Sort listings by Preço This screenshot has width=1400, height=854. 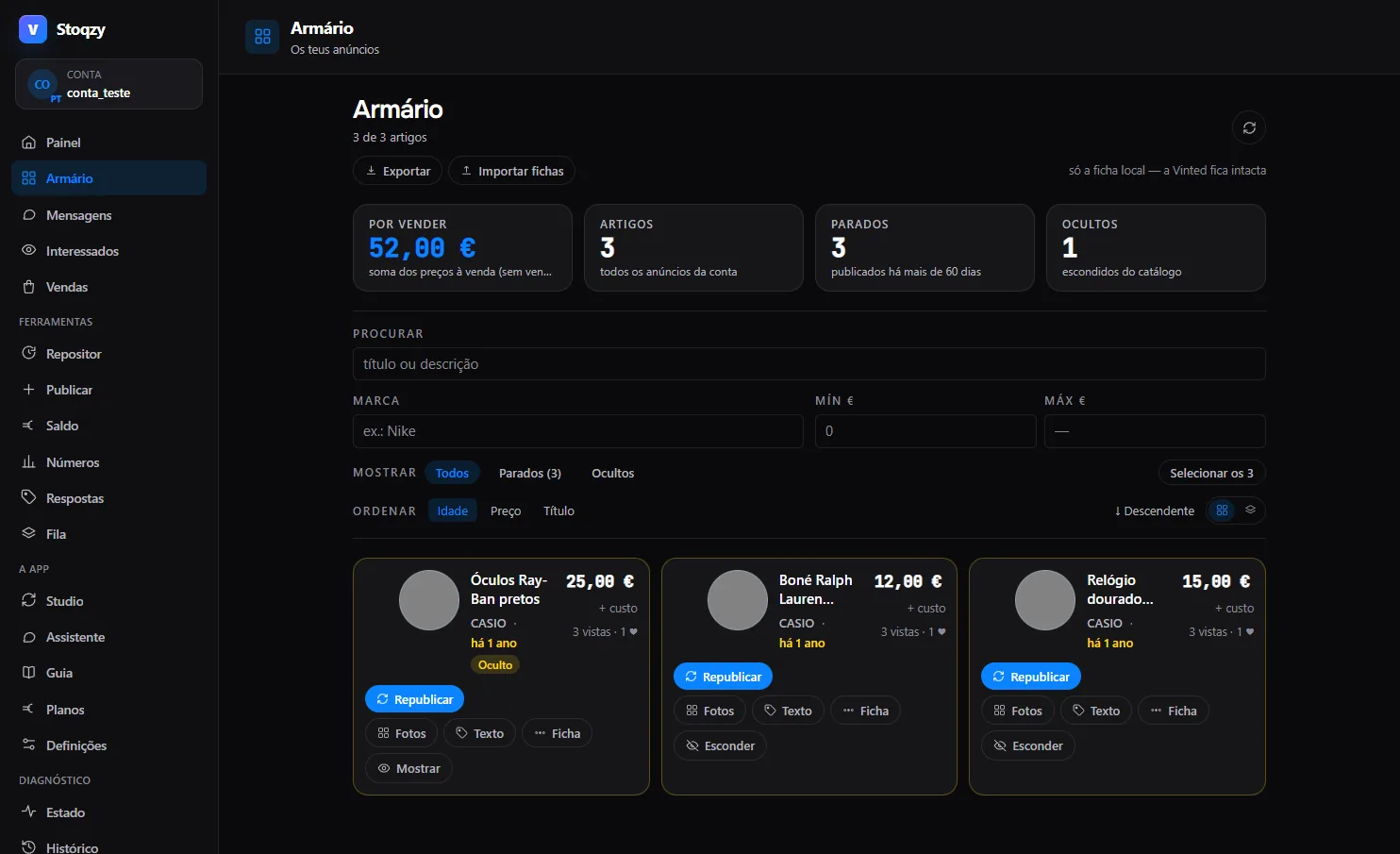pos(506,511)
